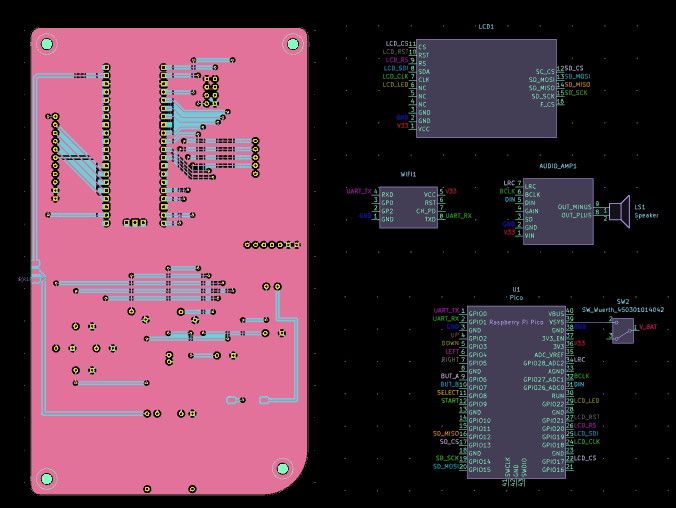
Task: Click the CH_PD pin name in WIFI1
Action: 426,211
